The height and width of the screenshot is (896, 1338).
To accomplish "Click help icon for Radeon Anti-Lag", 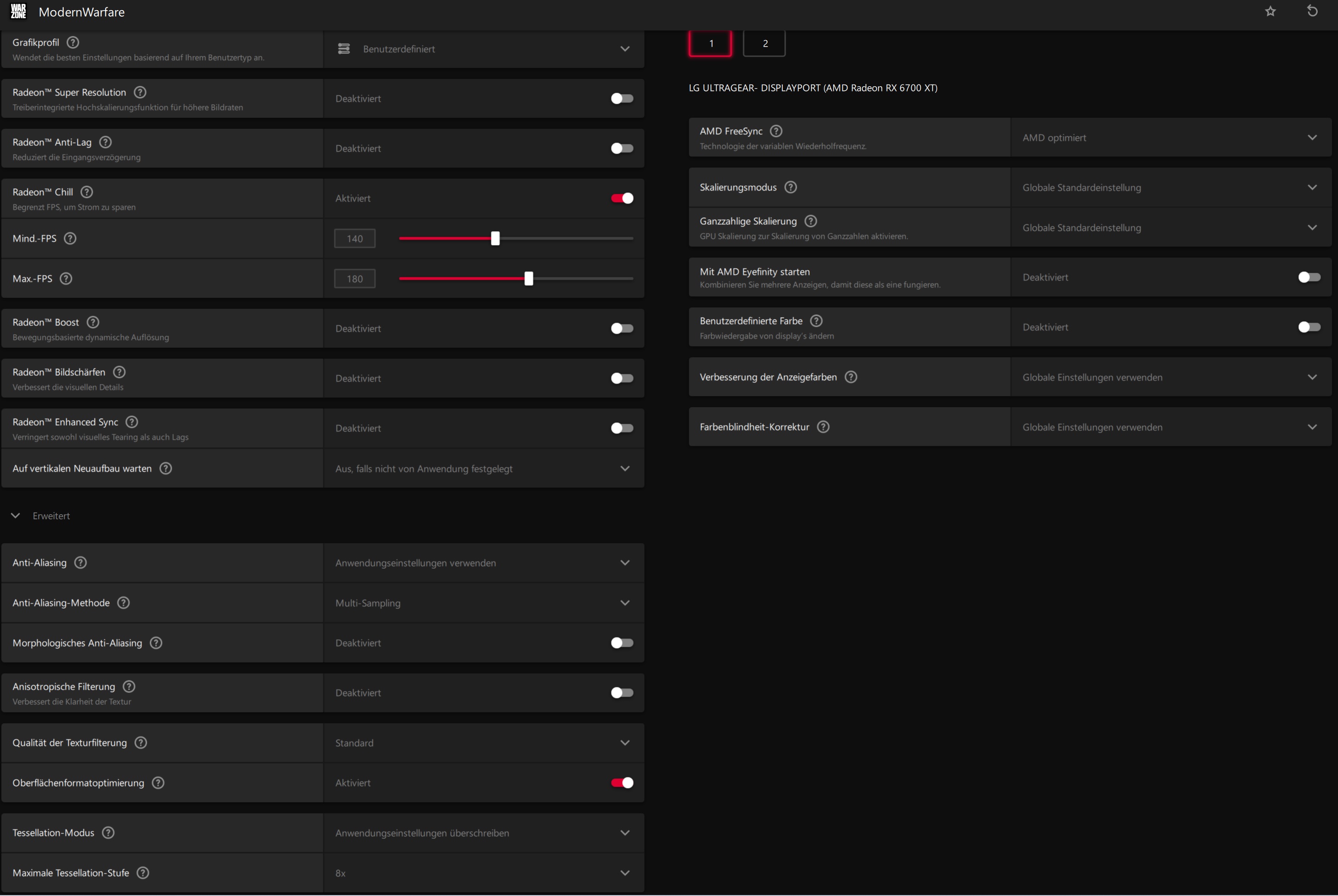I will point(105,142).
